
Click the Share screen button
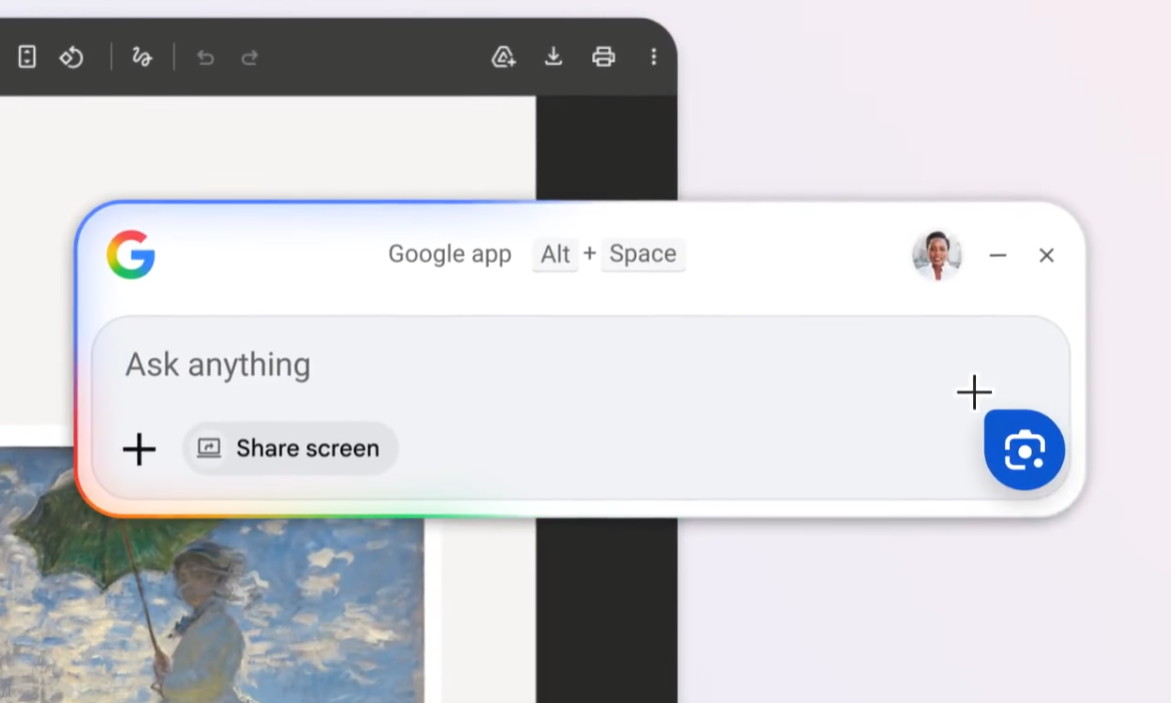point(290,448)
